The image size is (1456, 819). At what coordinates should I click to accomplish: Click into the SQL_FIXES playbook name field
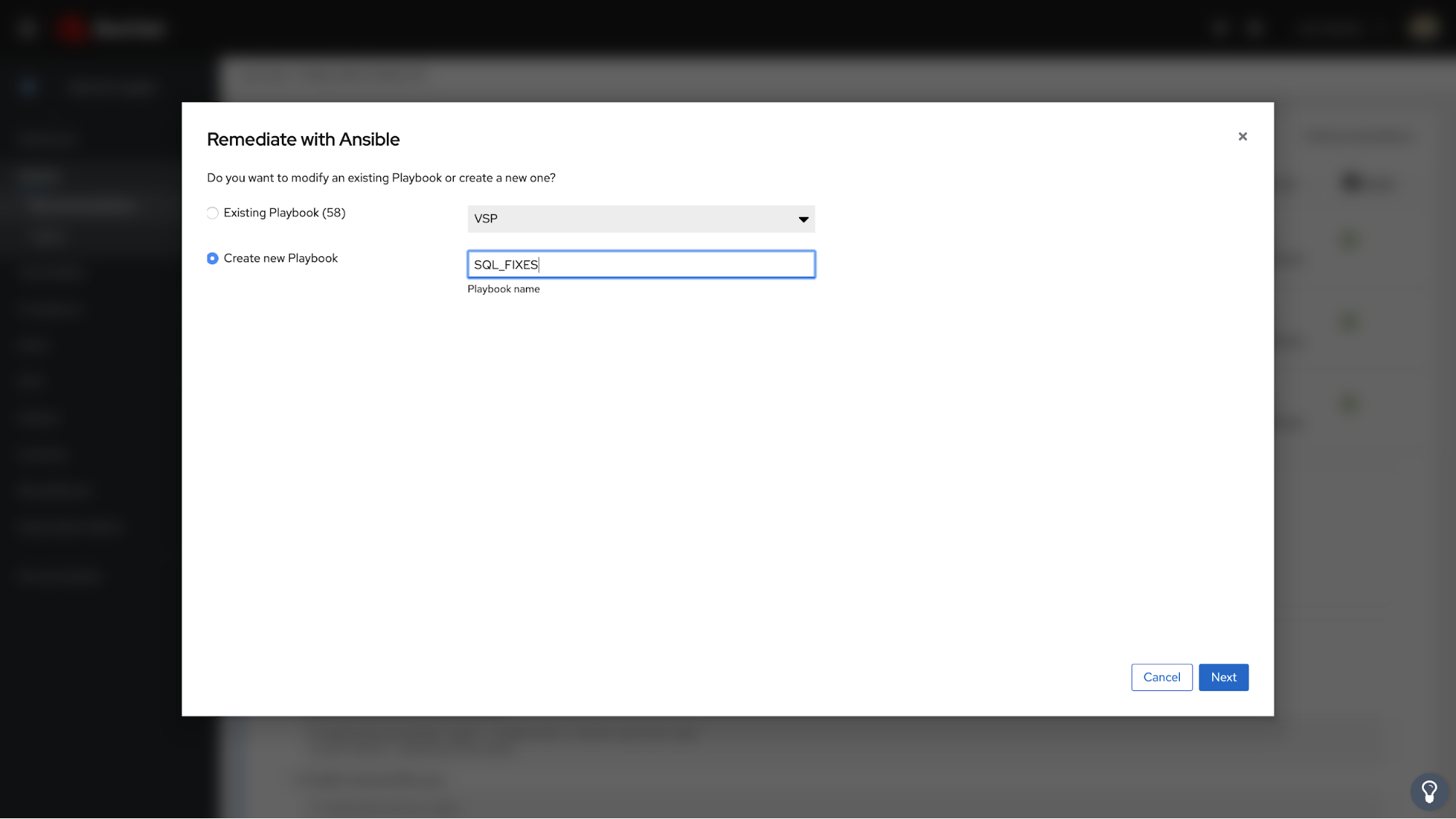[x=641, y=265]
